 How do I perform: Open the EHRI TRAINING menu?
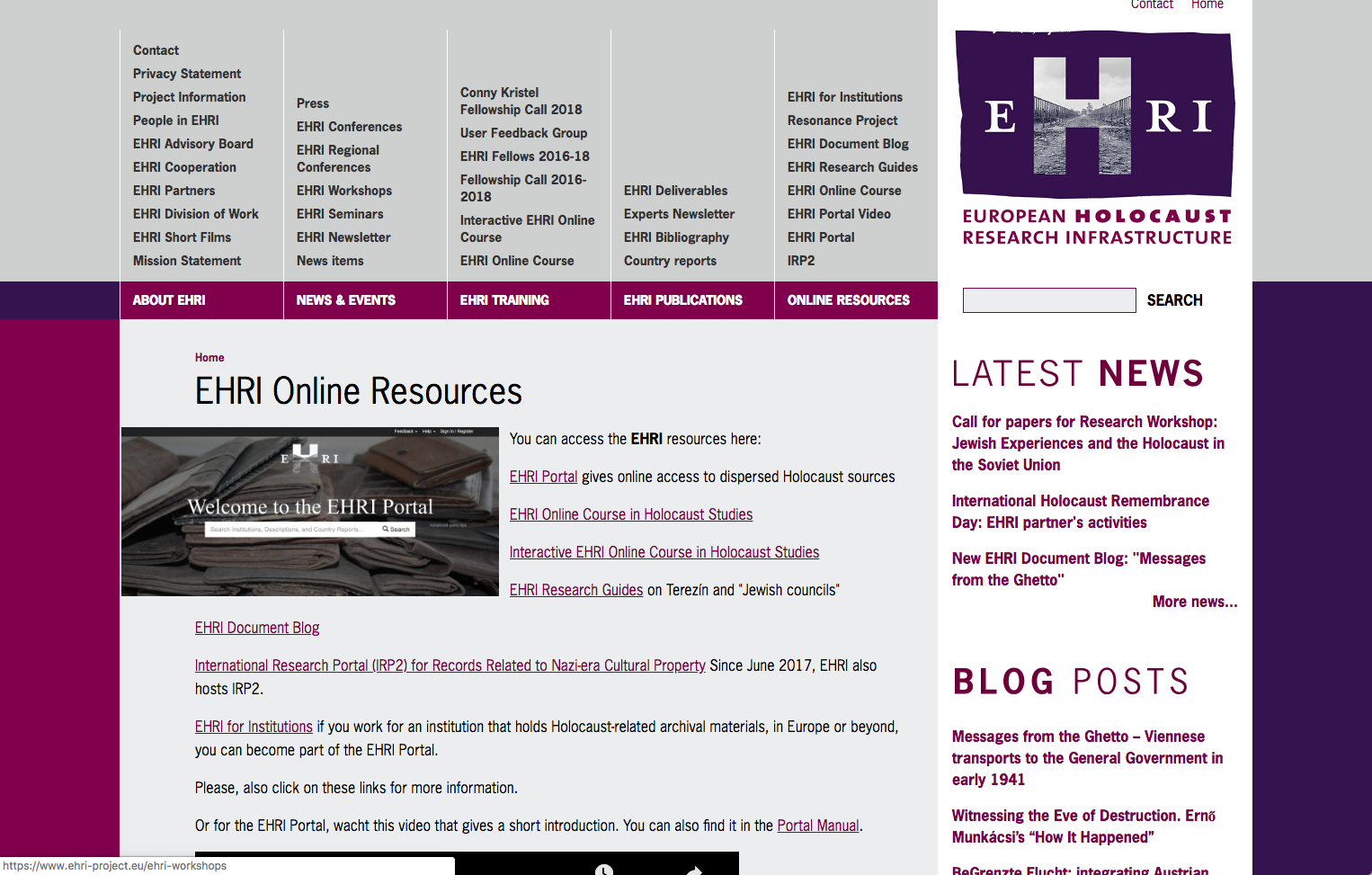pyautogui.click(x=529, y=300)
